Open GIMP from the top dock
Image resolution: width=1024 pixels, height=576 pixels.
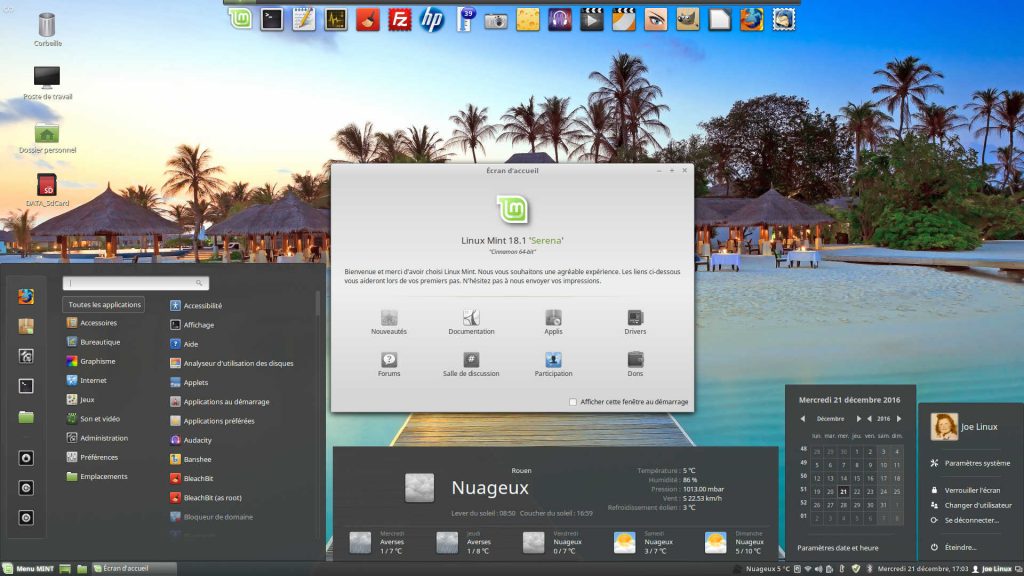pos(687,19)
